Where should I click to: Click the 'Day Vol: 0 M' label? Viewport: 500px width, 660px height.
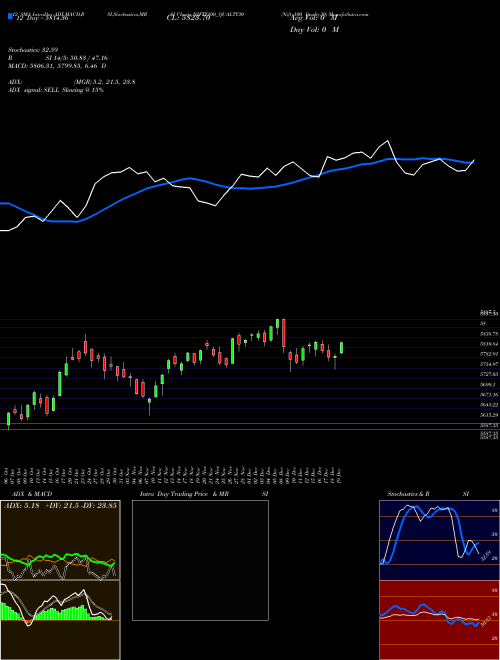click(x=314, y=29)
